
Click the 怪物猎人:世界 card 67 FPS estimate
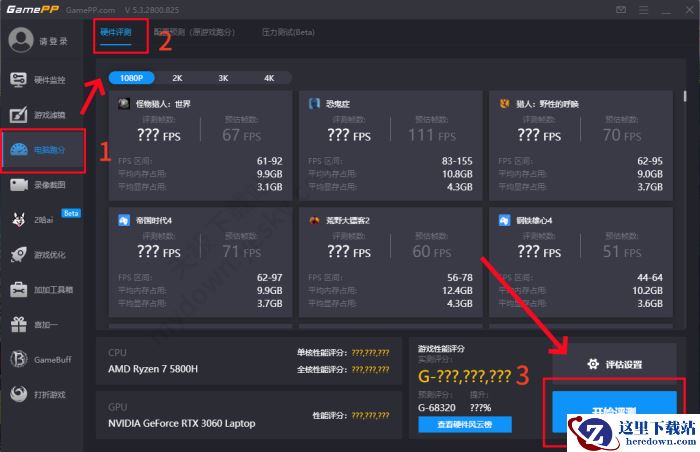(242, 134)
